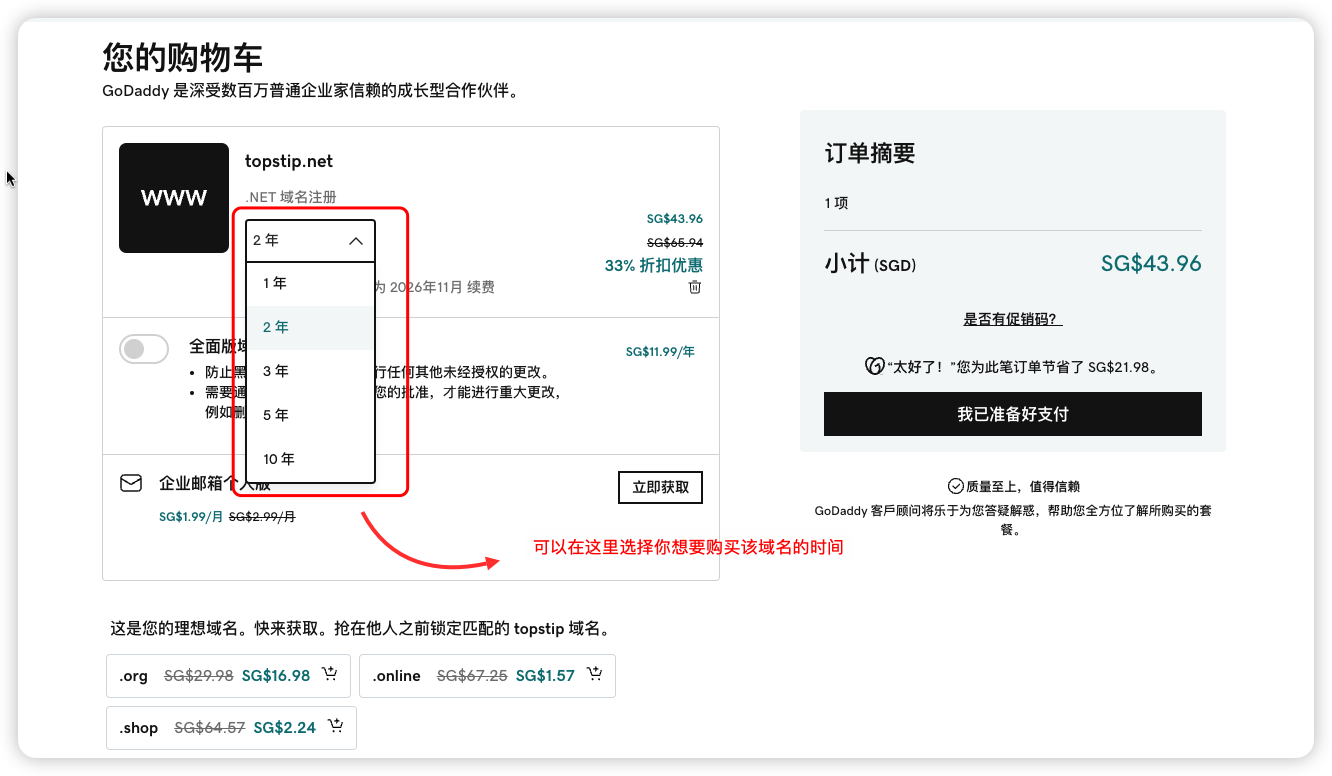1332x776 pixels.
Task: Add .online domain via cart icon
Action: (595, 674)
